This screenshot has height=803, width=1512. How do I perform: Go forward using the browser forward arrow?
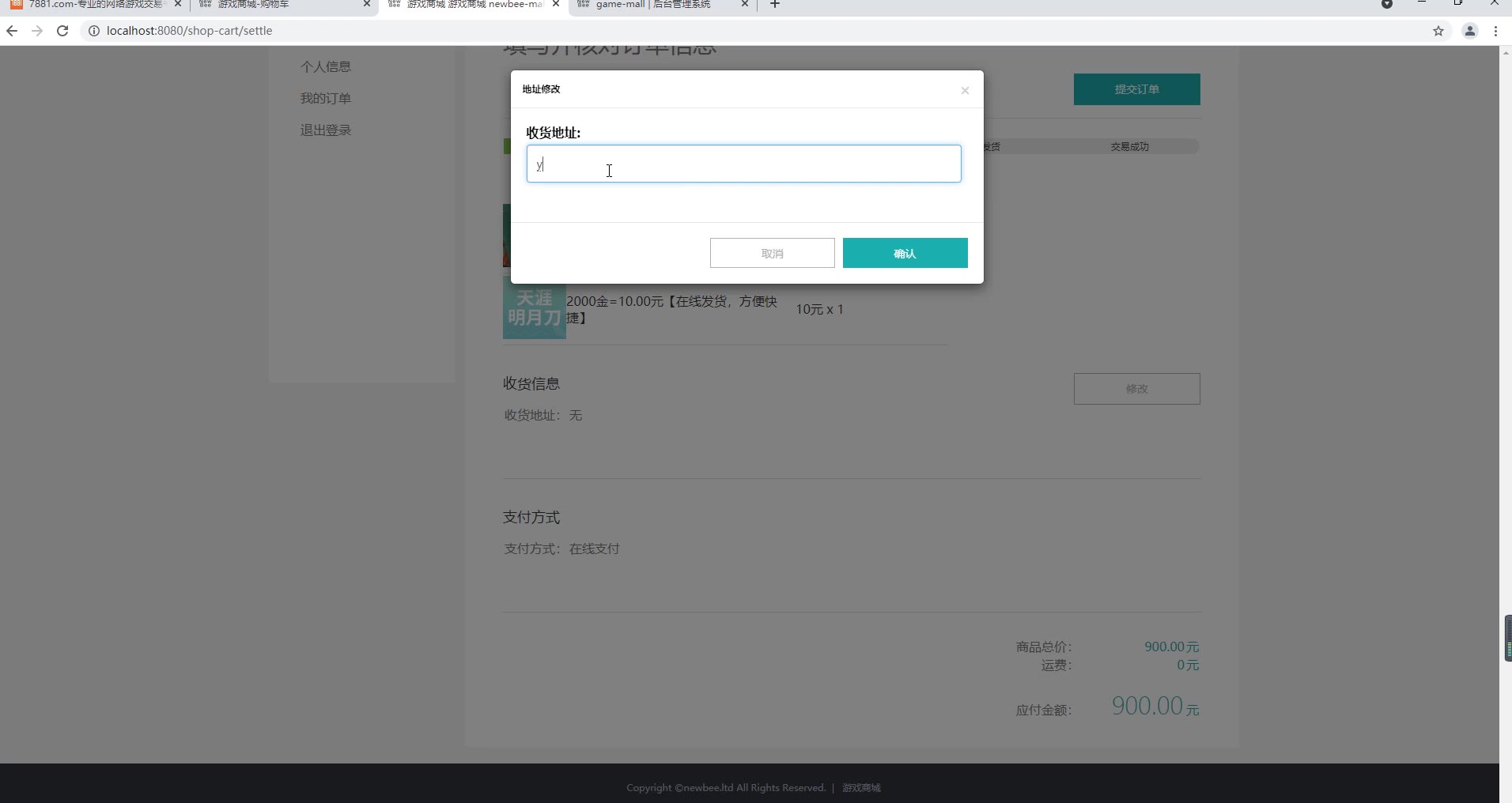point(37,31)
